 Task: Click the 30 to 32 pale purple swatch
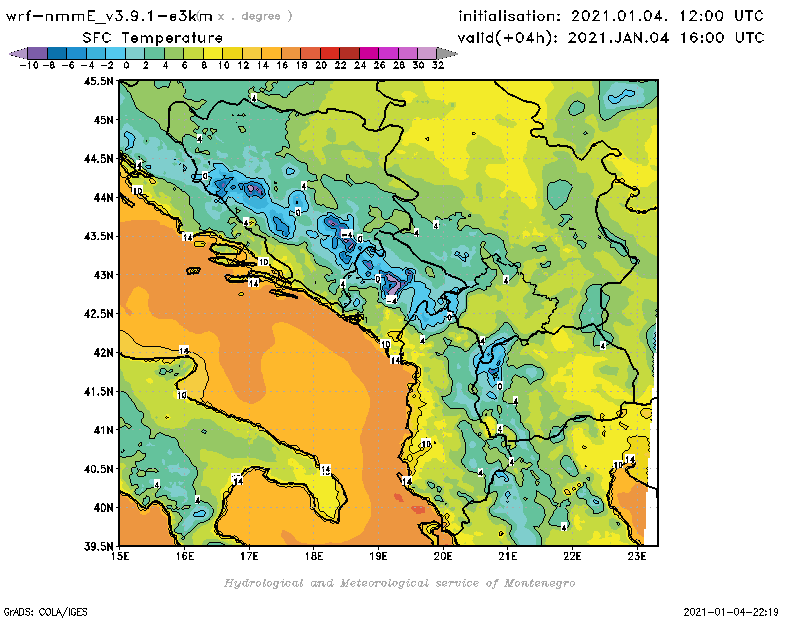pos(427,53)
